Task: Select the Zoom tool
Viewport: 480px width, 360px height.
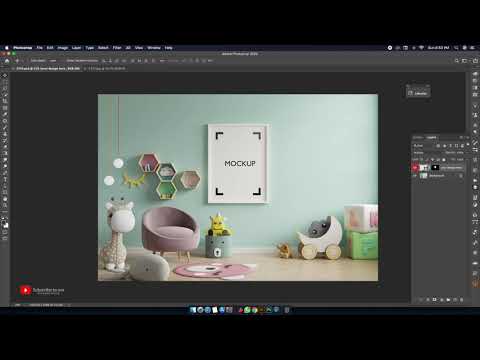Action: click(x=5, y=205)
